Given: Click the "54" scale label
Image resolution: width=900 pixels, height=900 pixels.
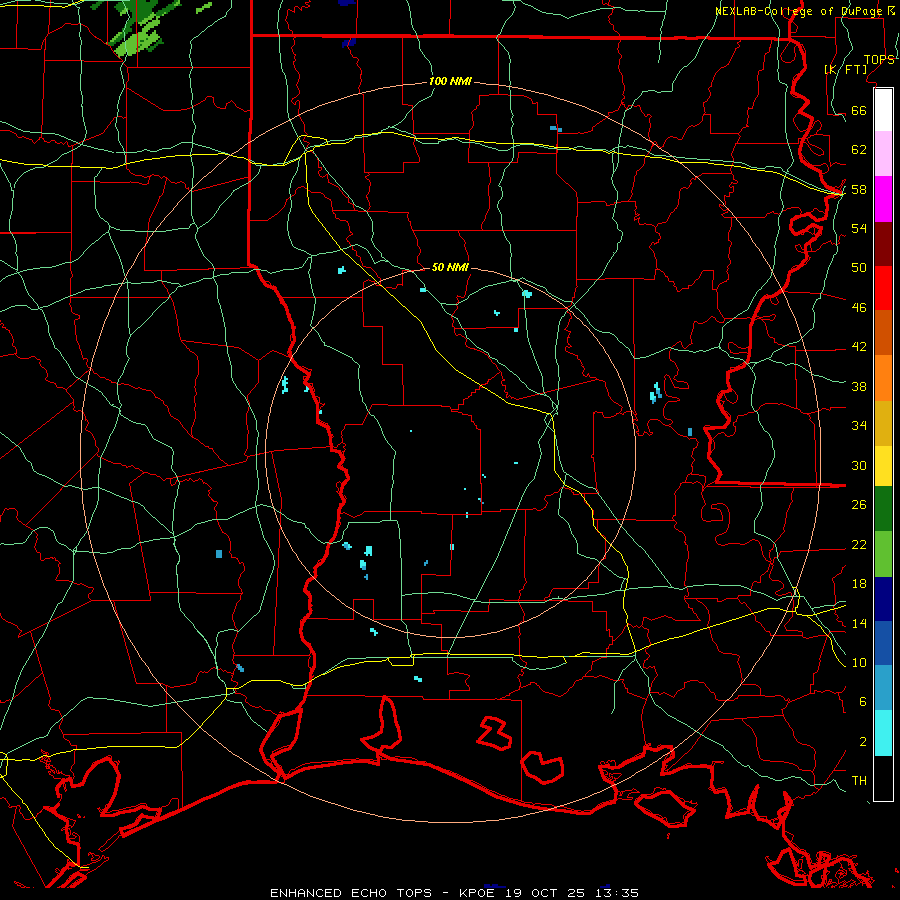Looking at the screenshot, I should coord(859,228).
